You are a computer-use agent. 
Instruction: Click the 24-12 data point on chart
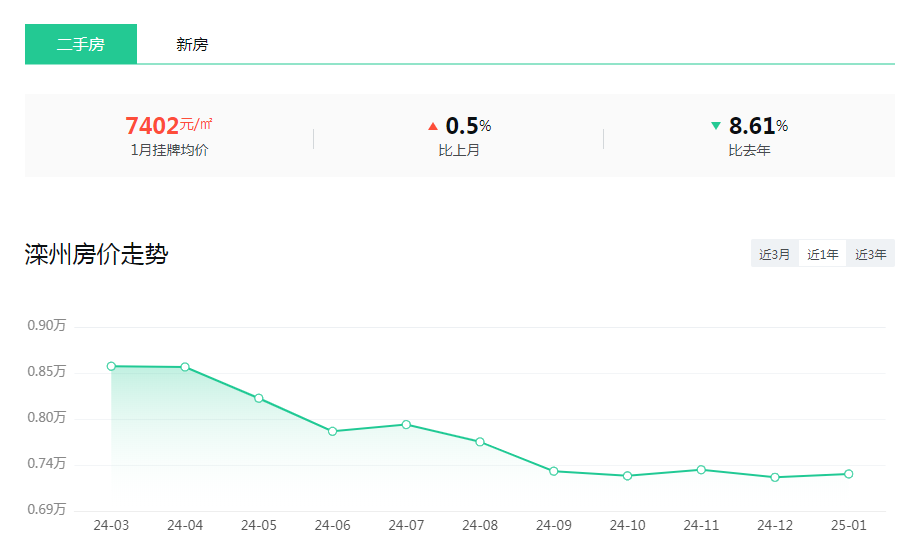775,477
